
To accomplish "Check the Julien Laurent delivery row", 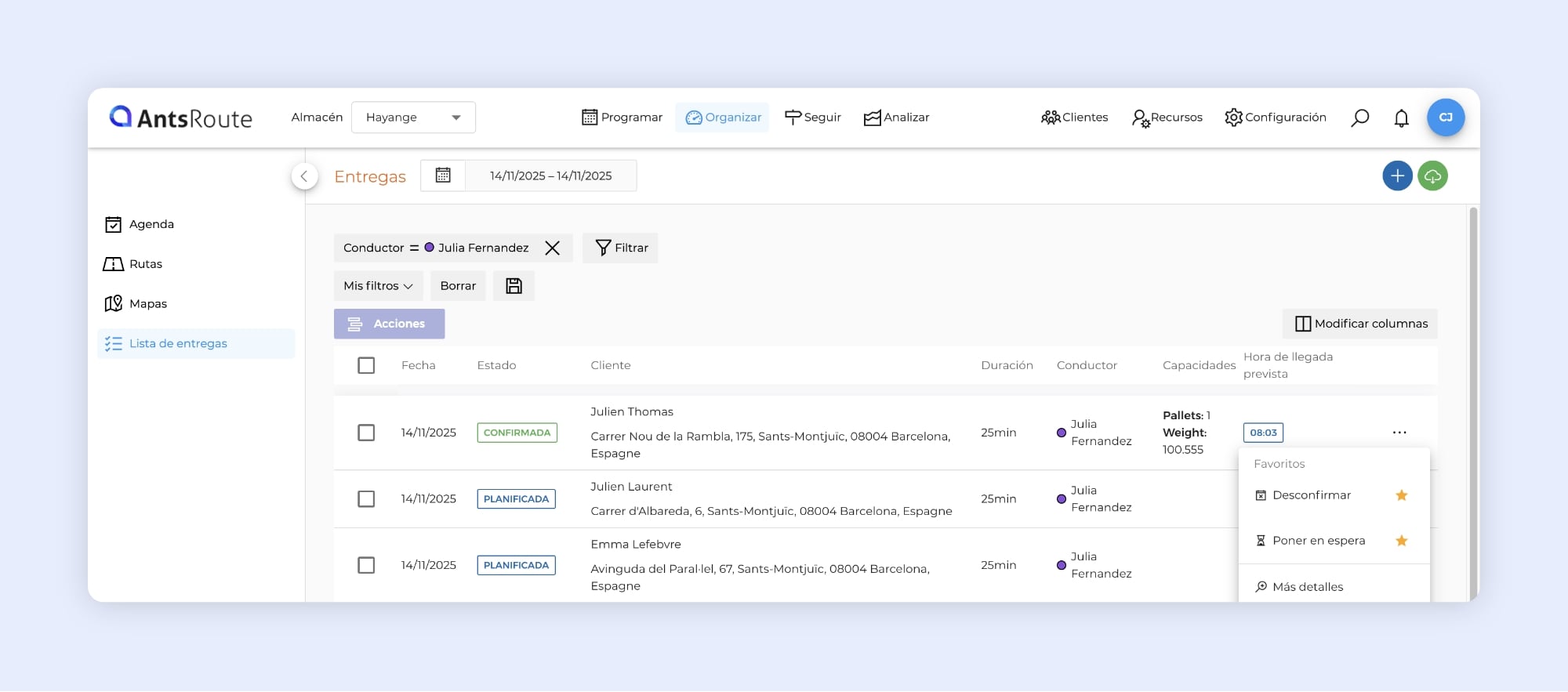I will [366, 499].
